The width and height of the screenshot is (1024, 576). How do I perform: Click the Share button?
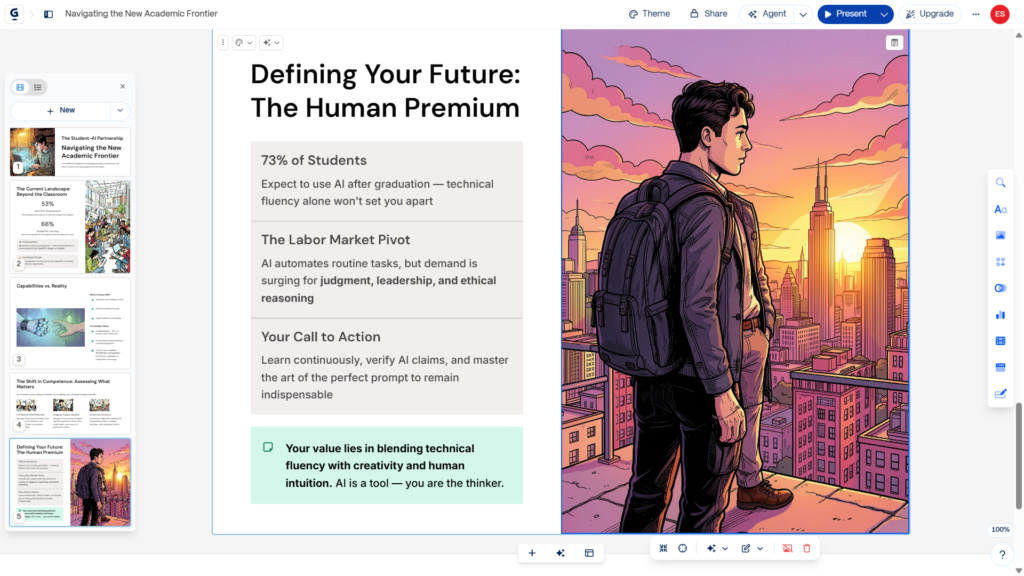tap(709, 14)
